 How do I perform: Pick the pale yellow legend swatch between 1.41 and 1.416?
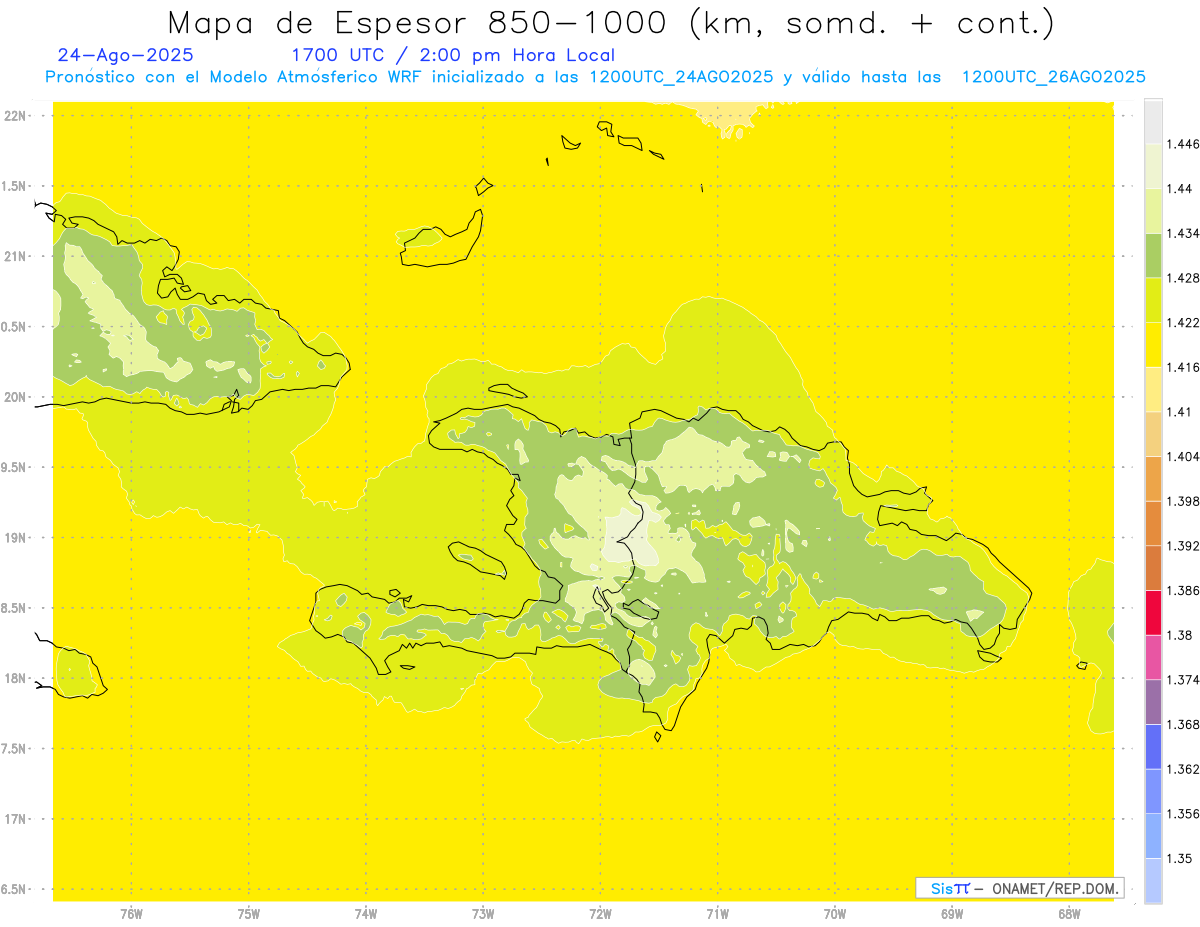click(x=1153, y=389)
